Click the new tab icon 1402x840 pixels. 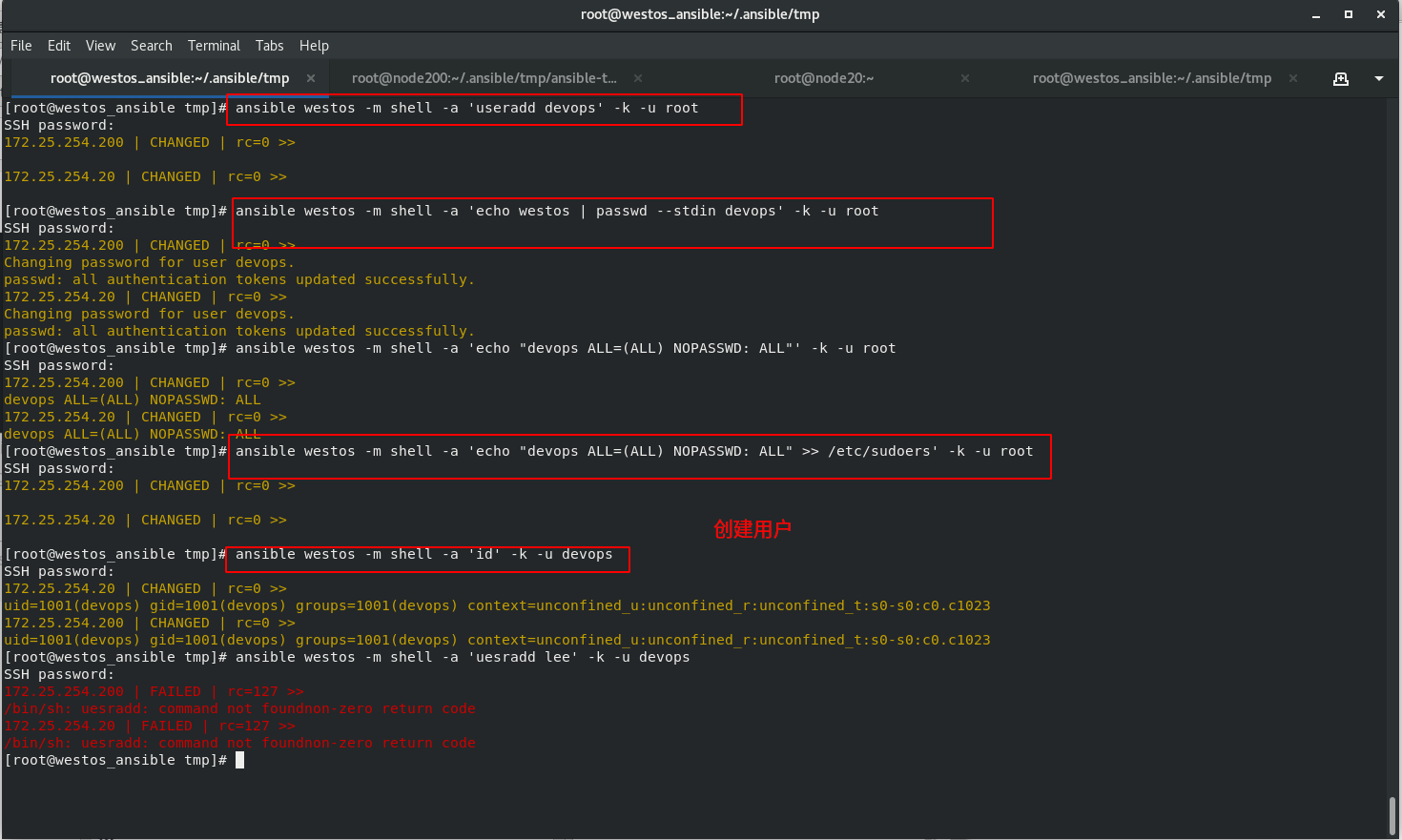click(1341, 78)
